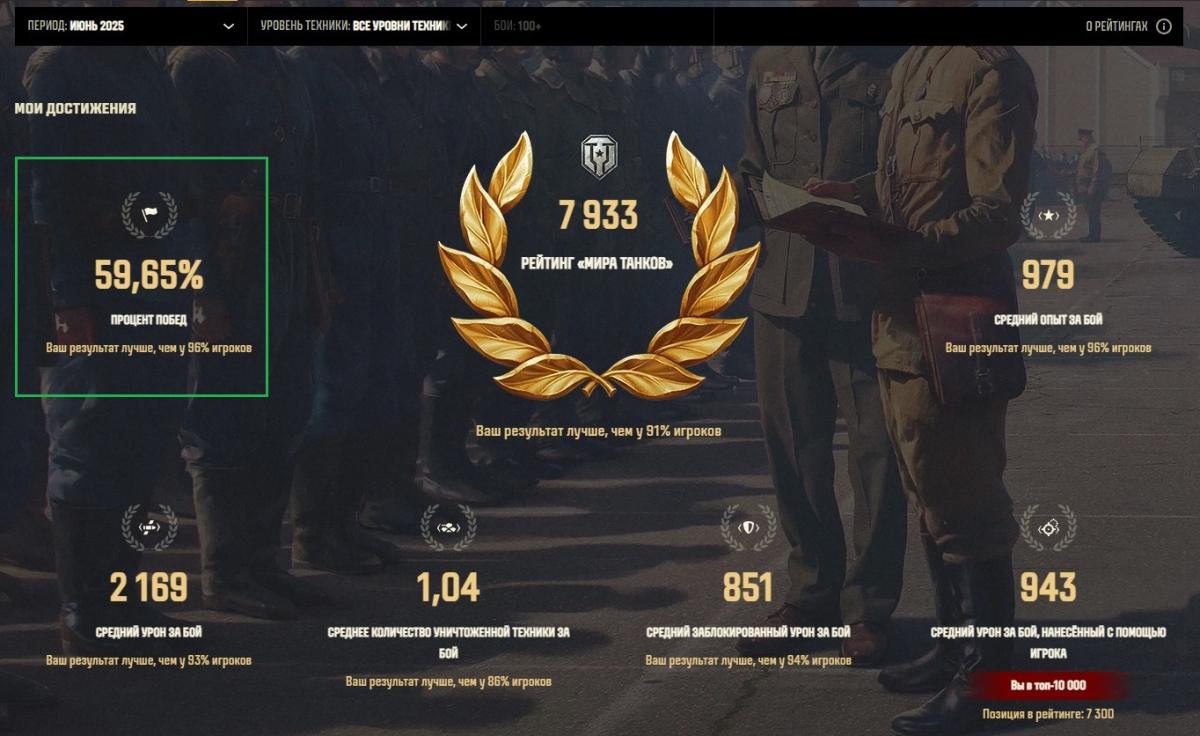Click the golden laurel wreath rating

(x=598, y=265)
